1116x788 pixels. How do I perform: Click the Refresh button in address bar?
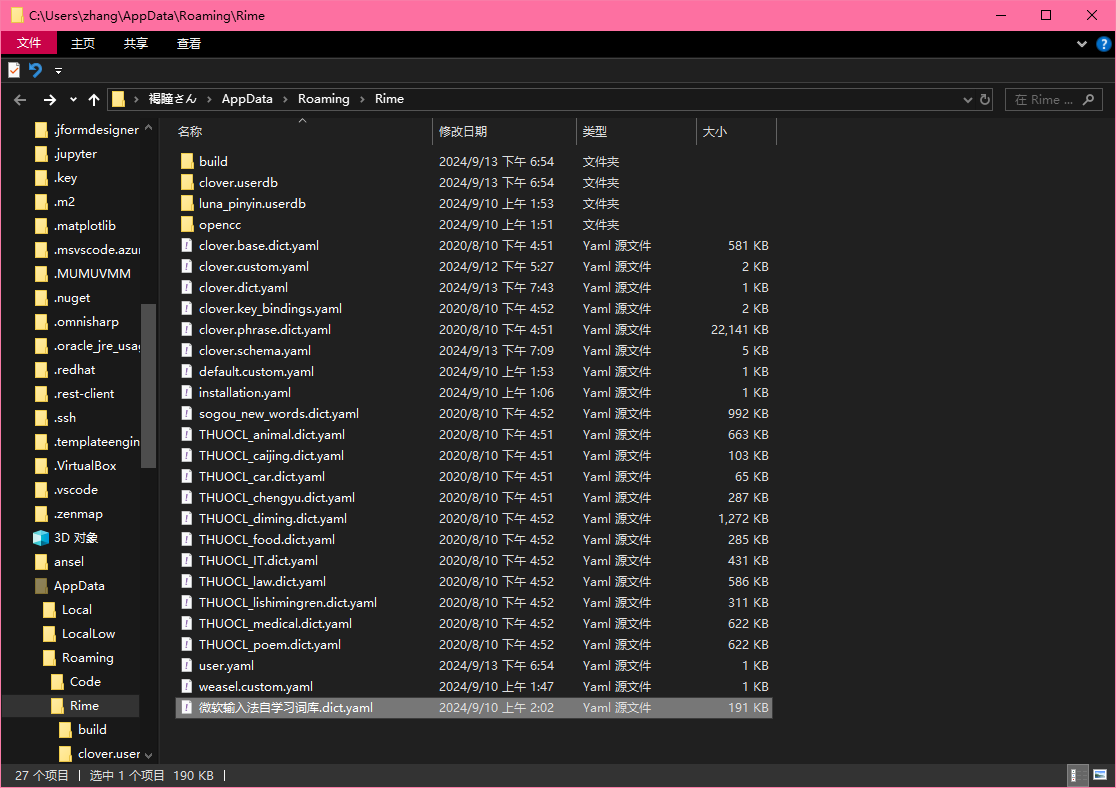pyautogui.click(x=985, y=100)
